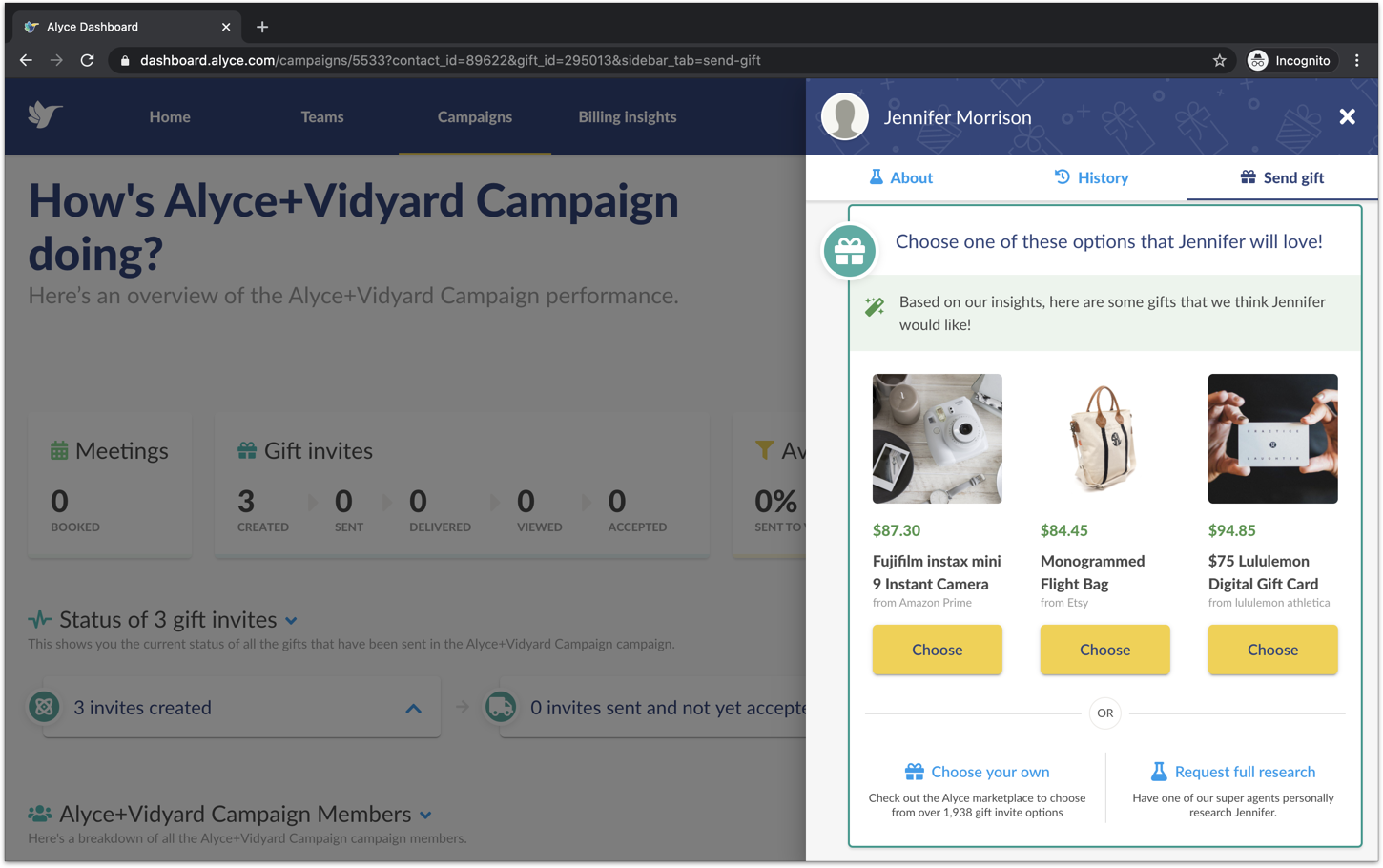The height and width of the screenshot is (868, 1383).
Task: Choose the Monogrammed Flight Bag
Action: (x=1105, y=650)
